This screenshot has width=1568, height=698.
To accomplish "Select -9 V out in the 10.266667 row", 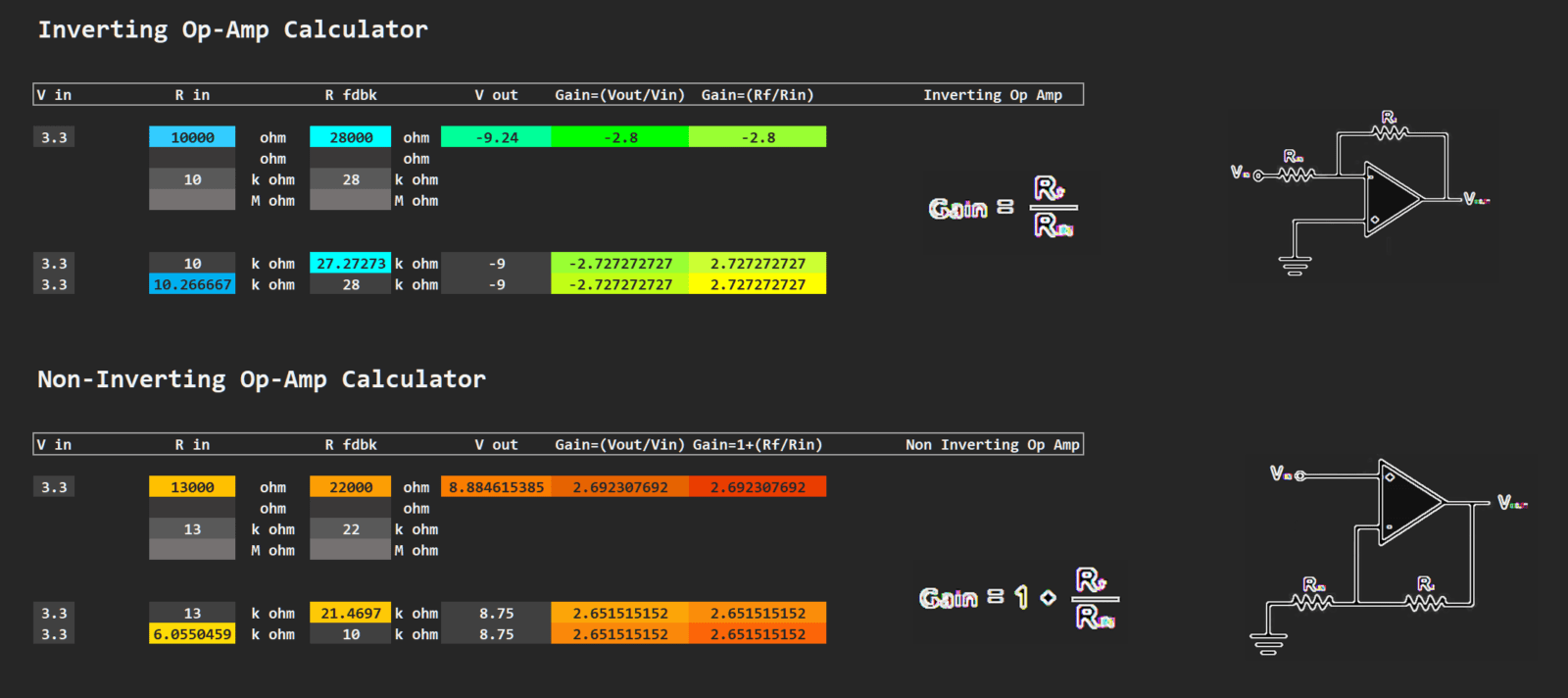I will coord(496,284).
